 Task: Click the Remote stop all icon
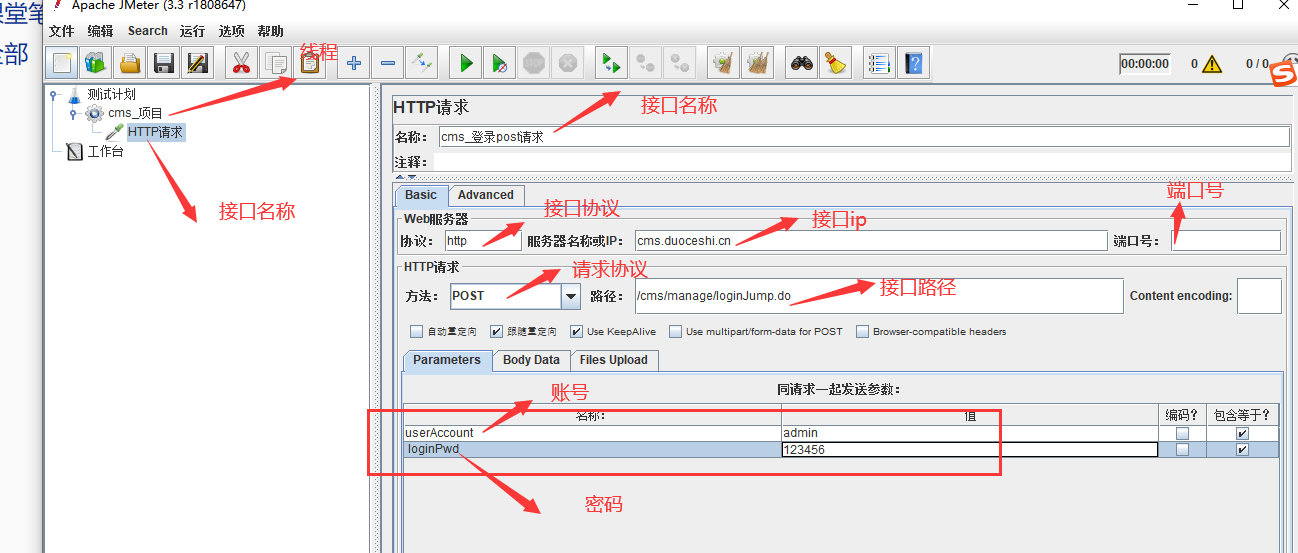pos(646,63)
